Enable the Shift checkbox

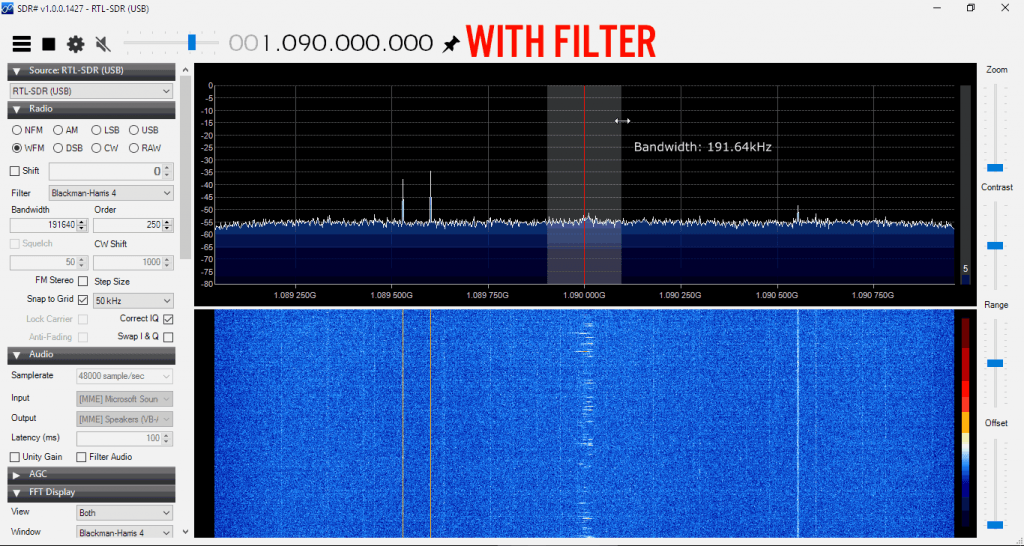[x=15, y=171]
